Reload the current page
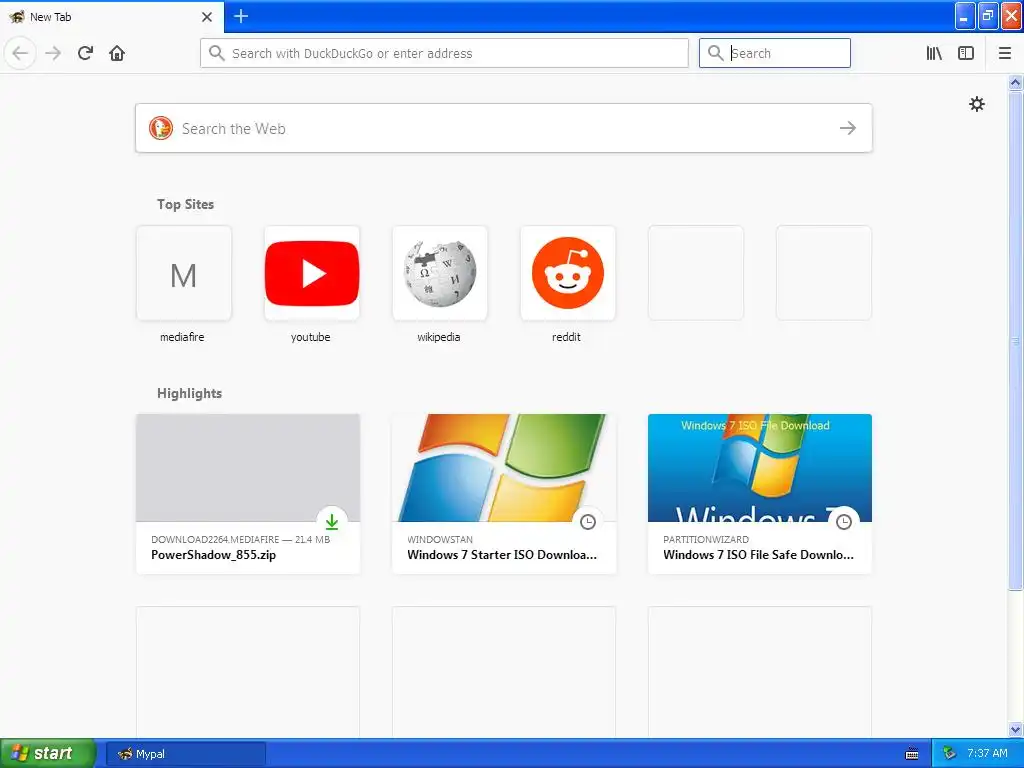Image resolution: width=1024 pixels, height=768 pixels. (x=85, y=53)
